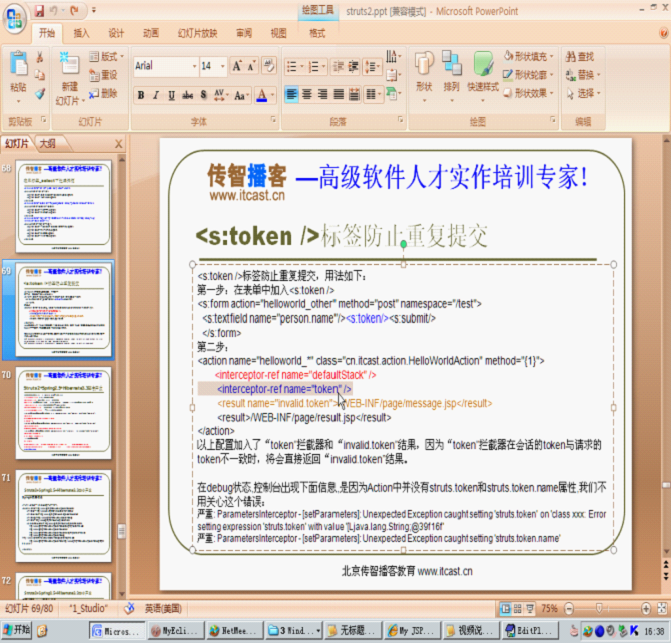The width and height of the screenshot is (671, 643).
Task: Decrease font size with shrink font icon
Action: (x=251, y=66)
